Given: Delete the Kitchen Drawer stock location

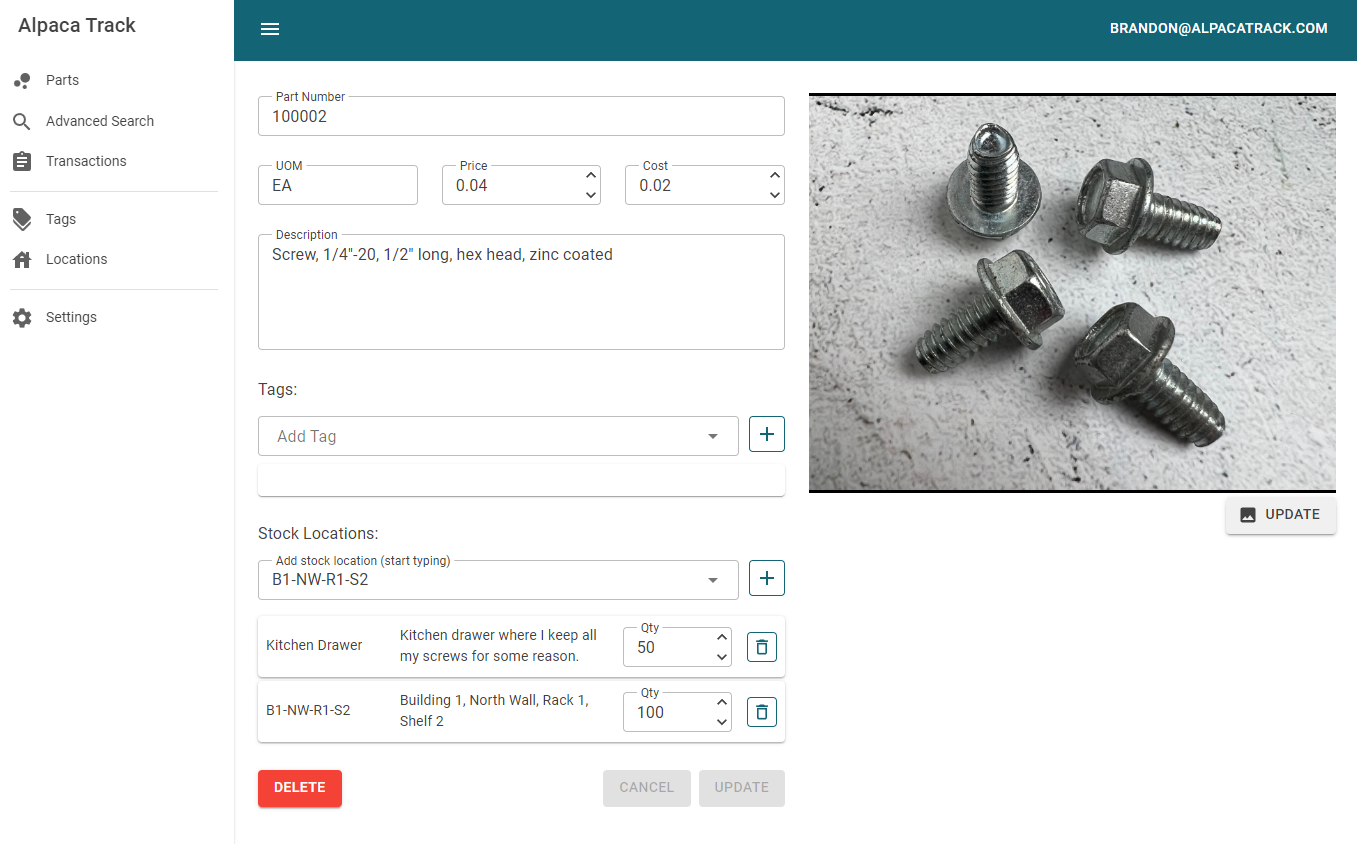Looking at the screenshot, I should point(762,647).
